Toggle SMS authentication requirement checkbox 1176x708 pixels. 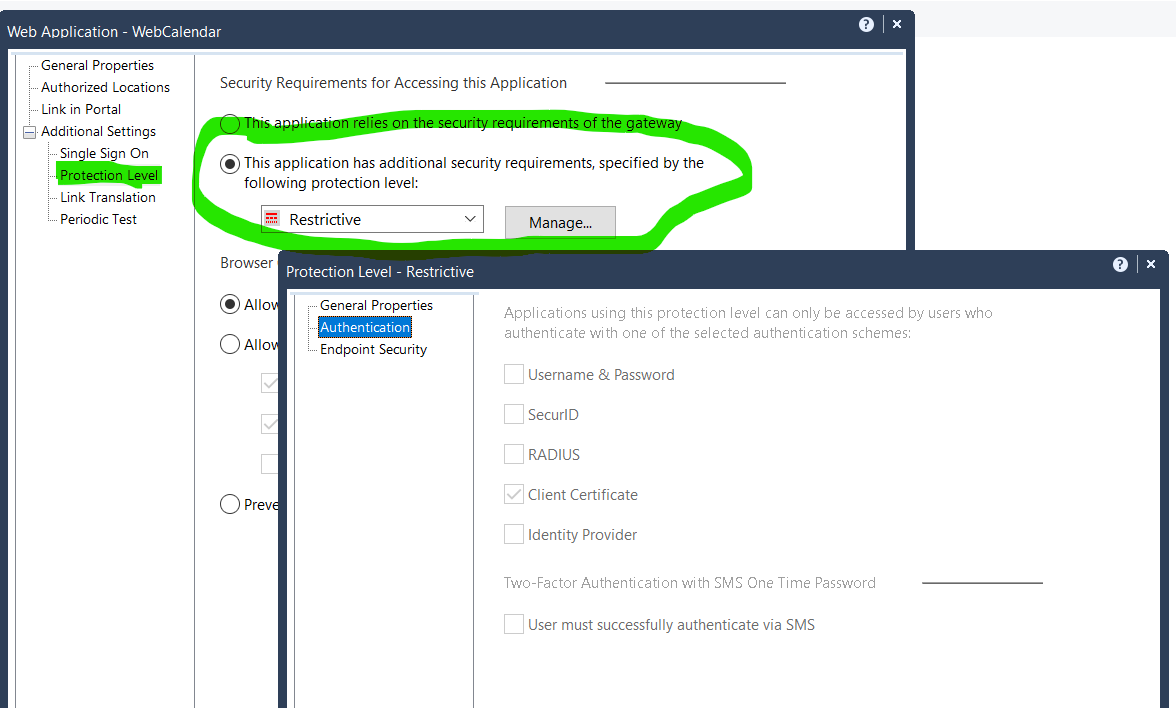[x=514, y=625]
